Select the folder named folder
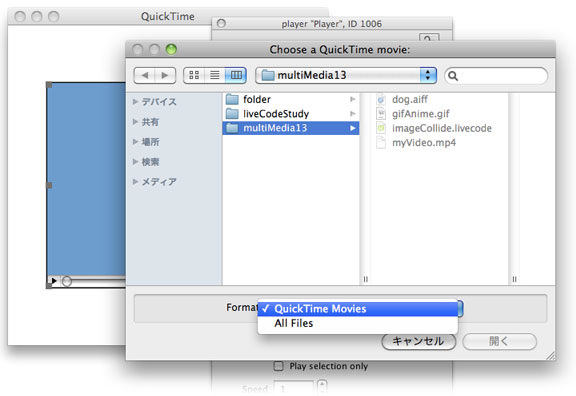 [291, 99]
